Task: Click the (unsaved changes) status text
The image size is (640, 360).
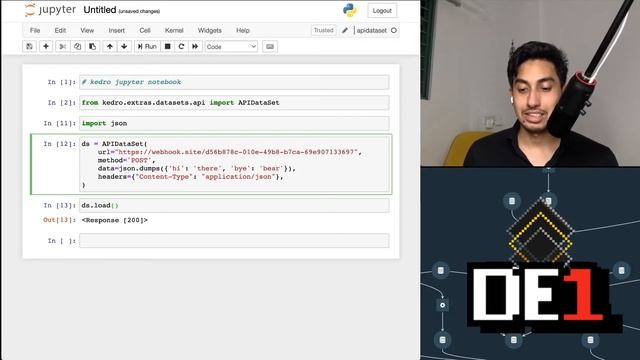Action: pyautogui.click(x=139, y=11)
